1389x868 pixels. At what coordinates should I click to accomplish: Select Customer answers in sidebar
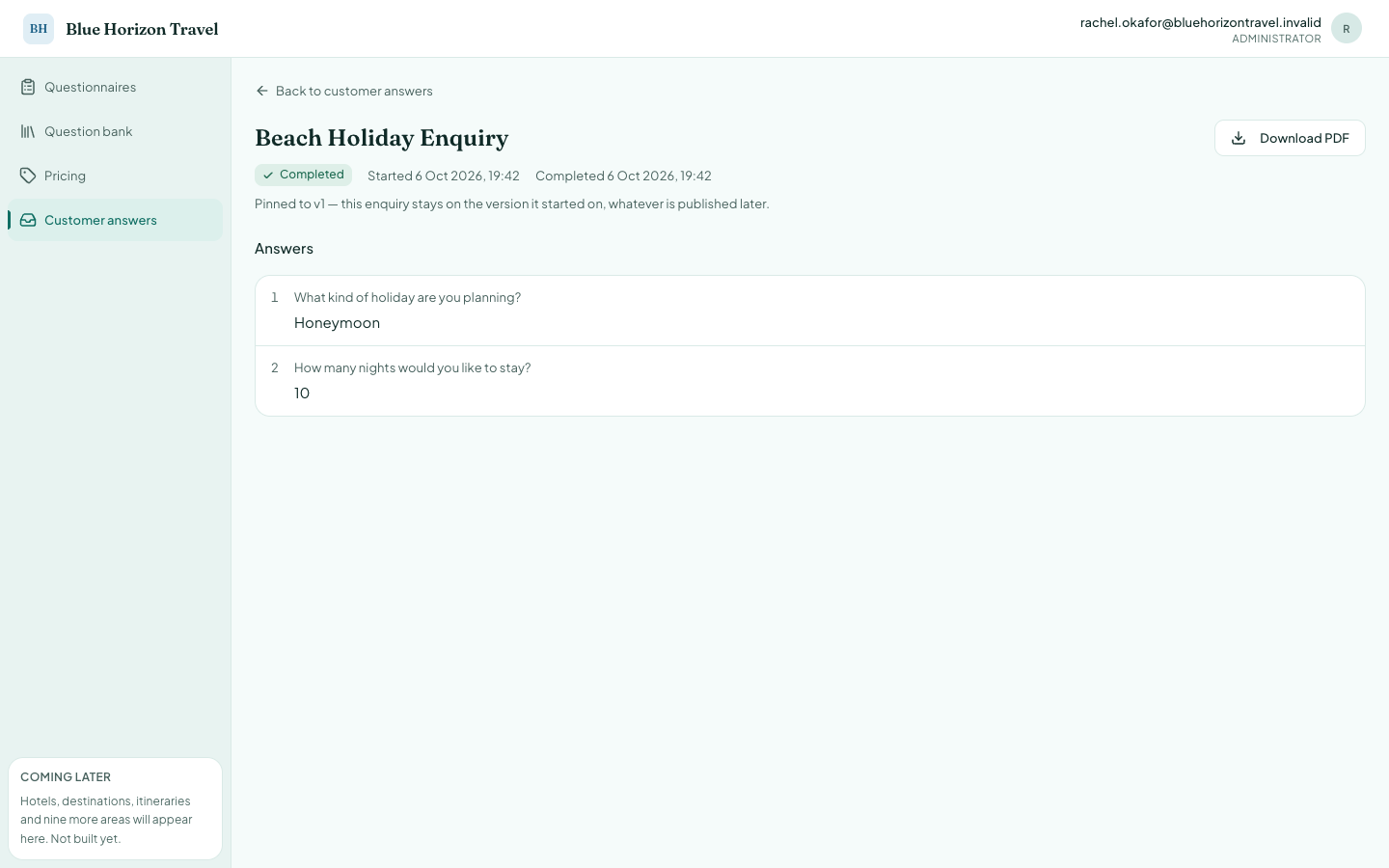pos(115,220)
